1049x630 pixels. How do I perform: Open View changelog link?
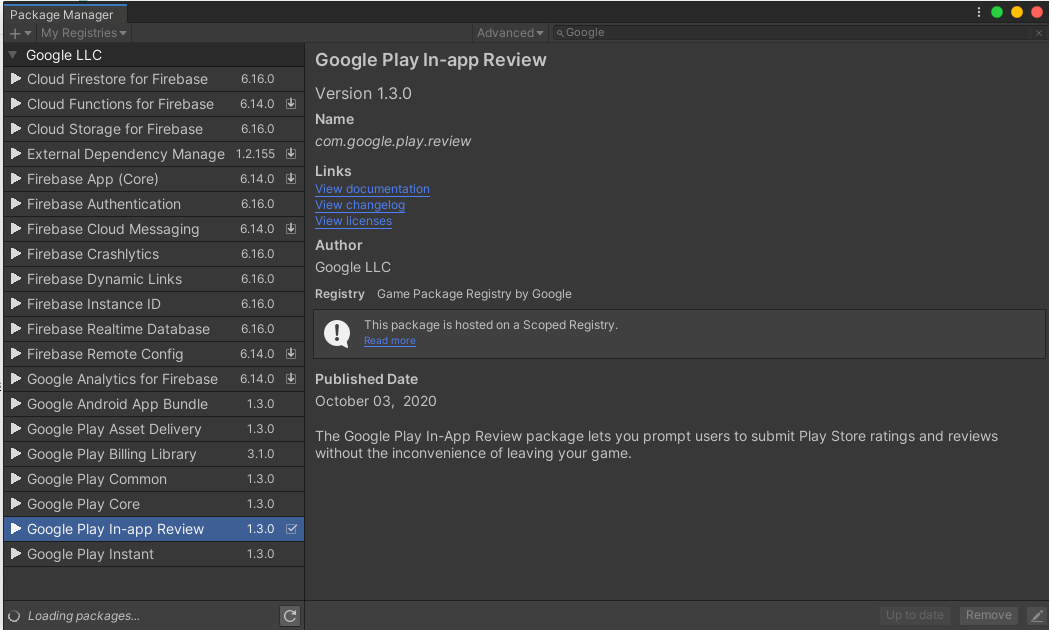click(x=360, y=205)
